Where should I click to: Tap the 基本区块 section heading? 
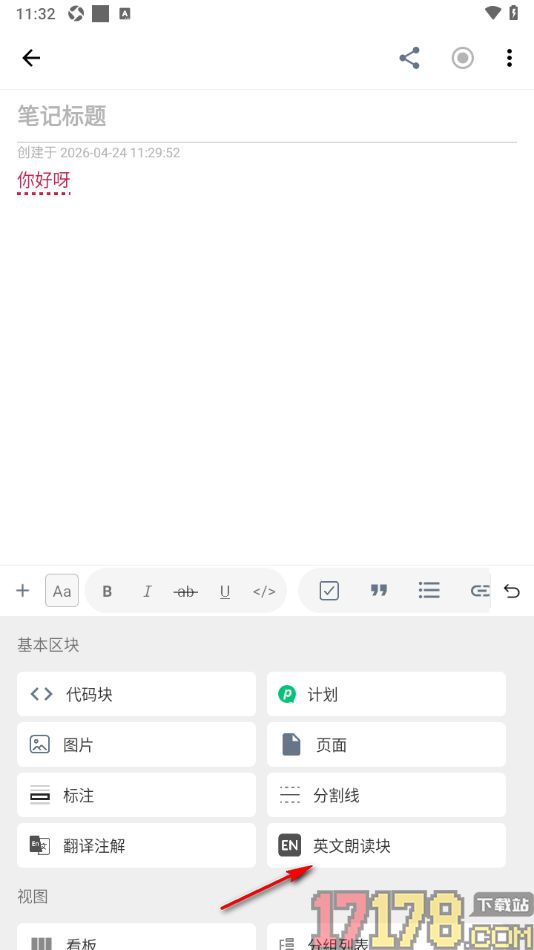(48, 645)
